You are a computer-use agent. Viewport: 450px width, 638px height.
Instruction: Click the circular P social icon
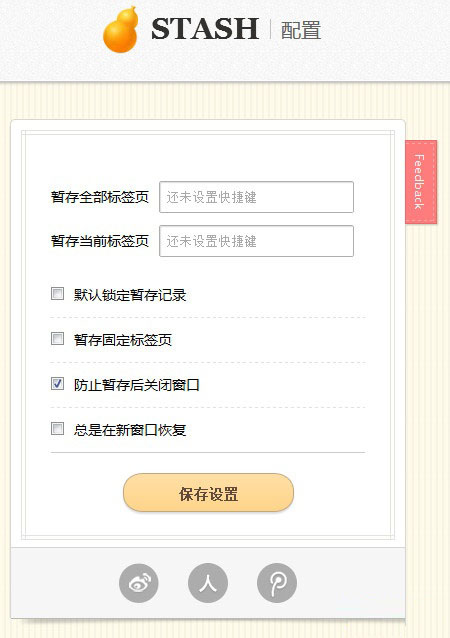click(x=277, y=583)
